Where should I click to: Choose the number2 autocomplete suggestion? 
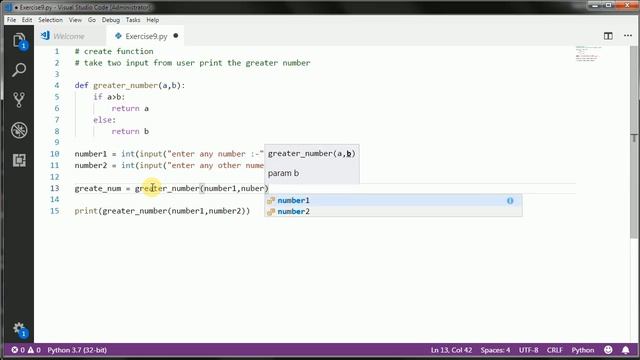(393, 211)
